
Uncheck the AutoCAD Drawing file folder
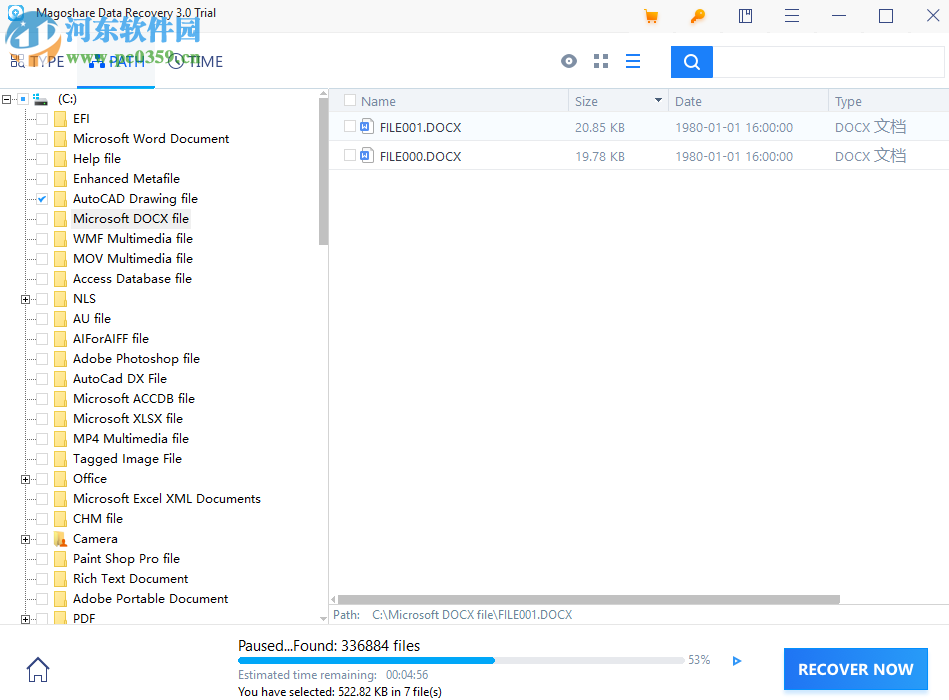click(41, 198)
